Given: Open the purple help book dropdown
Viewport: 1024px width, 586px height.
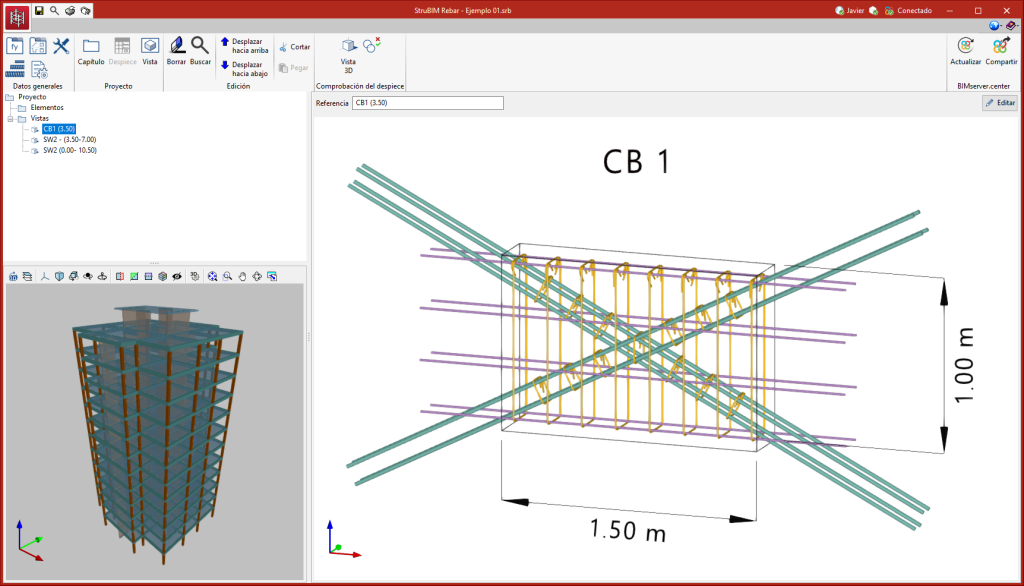Looking at the screenshot, I should point(1012,25).
